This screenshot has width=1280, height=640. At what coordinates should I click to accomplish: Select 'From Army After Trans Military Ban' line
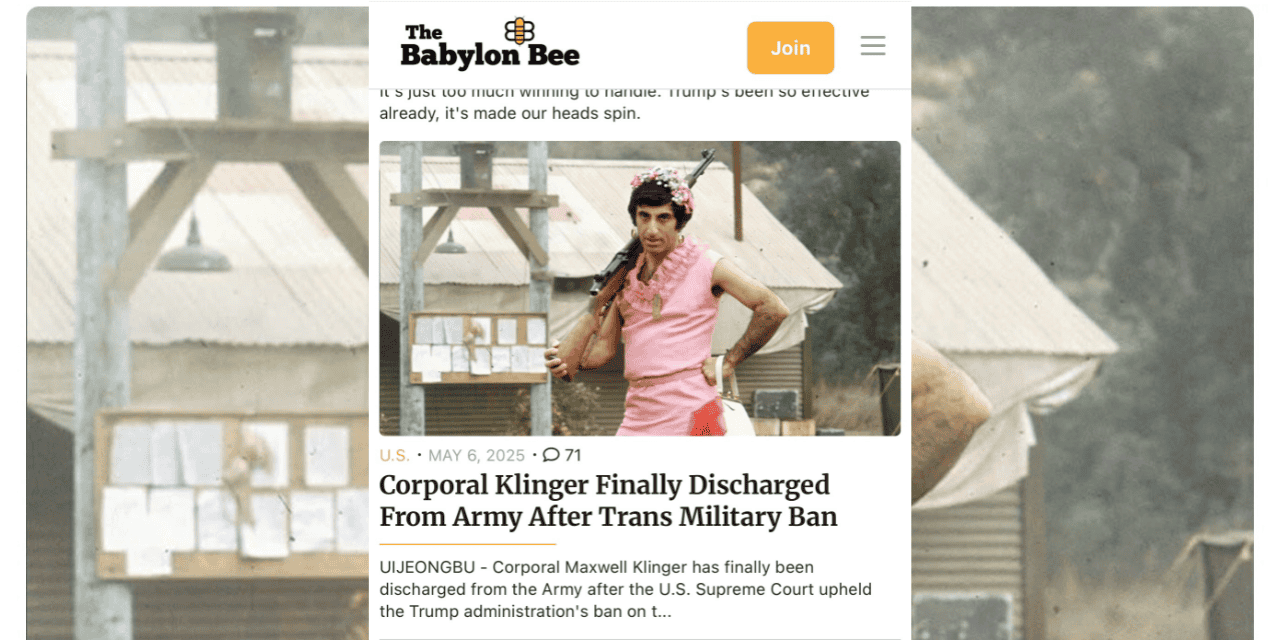(608, 517)
